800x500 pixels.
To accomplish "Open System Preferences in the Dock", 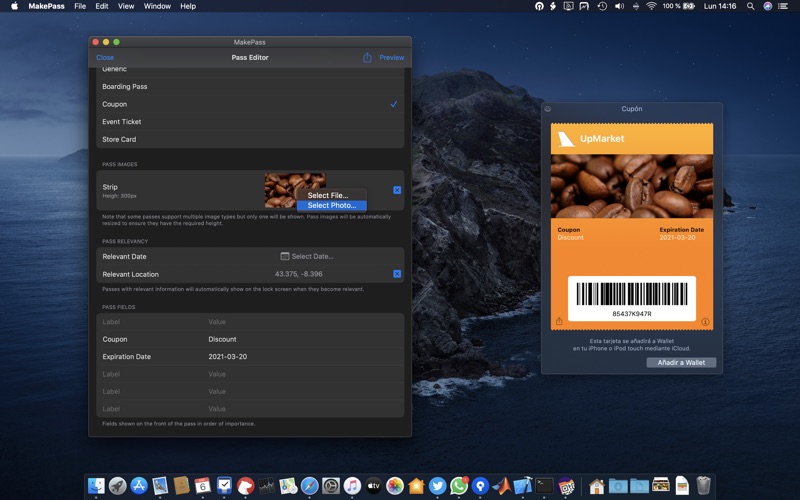I will pos(331,486).
